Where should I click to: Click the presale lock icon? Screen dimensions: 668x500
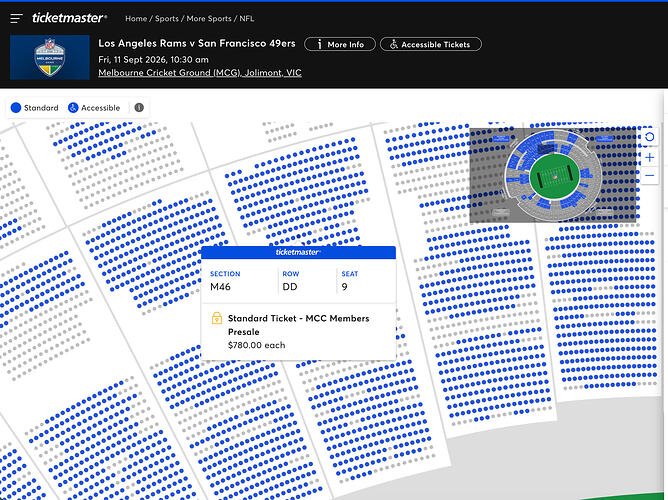217,319
